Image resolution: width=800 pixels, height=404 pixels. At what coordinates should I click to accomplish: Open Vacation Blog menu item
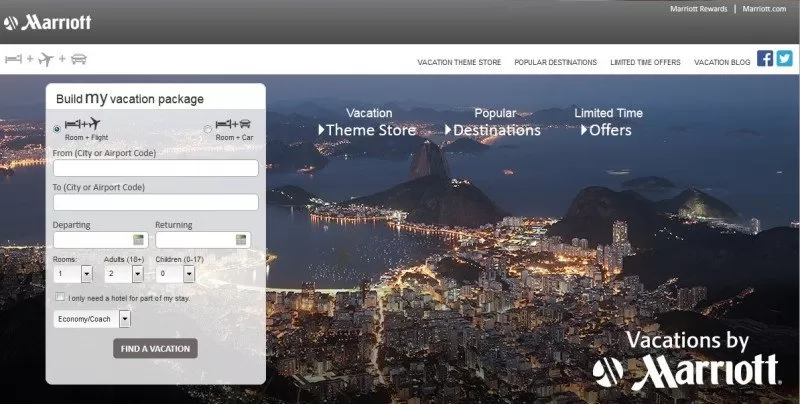(722, 62)
